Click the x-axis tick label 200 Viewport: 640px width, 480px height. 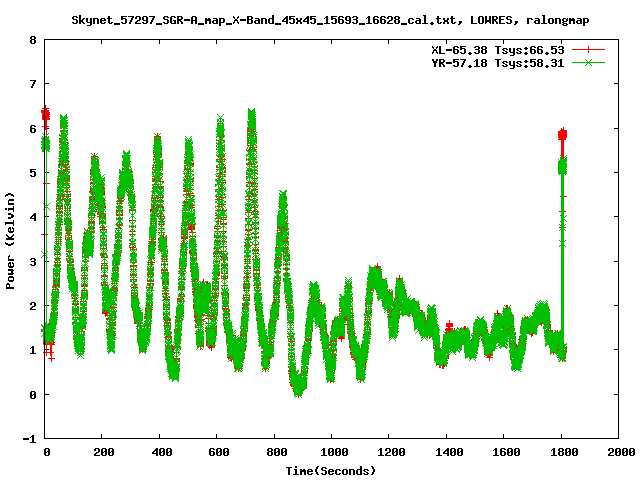click(x=104, y=452)
